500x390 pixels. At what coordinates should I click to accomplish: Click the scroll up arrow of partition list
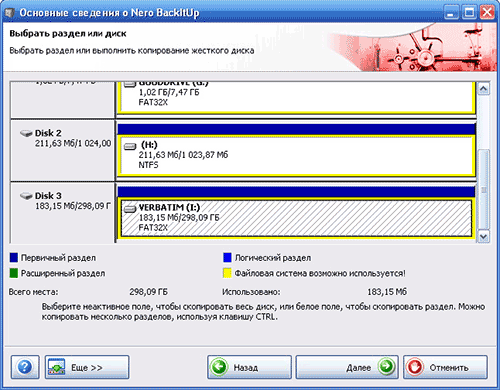point(483,89)
